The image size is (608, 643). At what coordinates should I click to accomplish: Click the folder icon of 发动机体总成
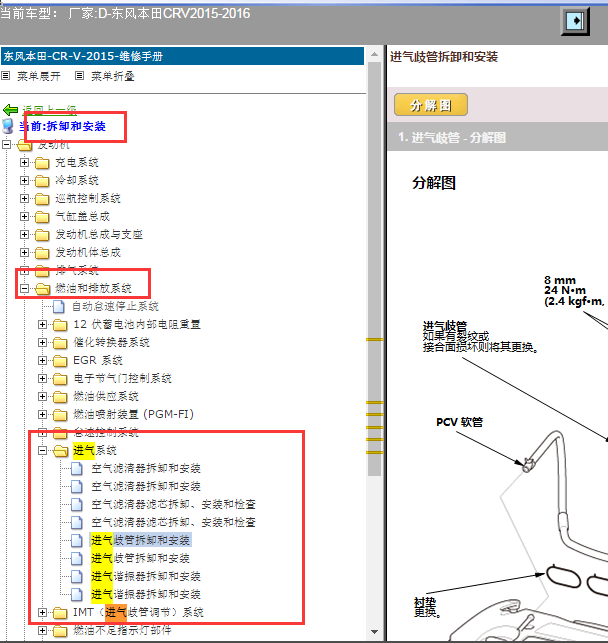(42, 253)
